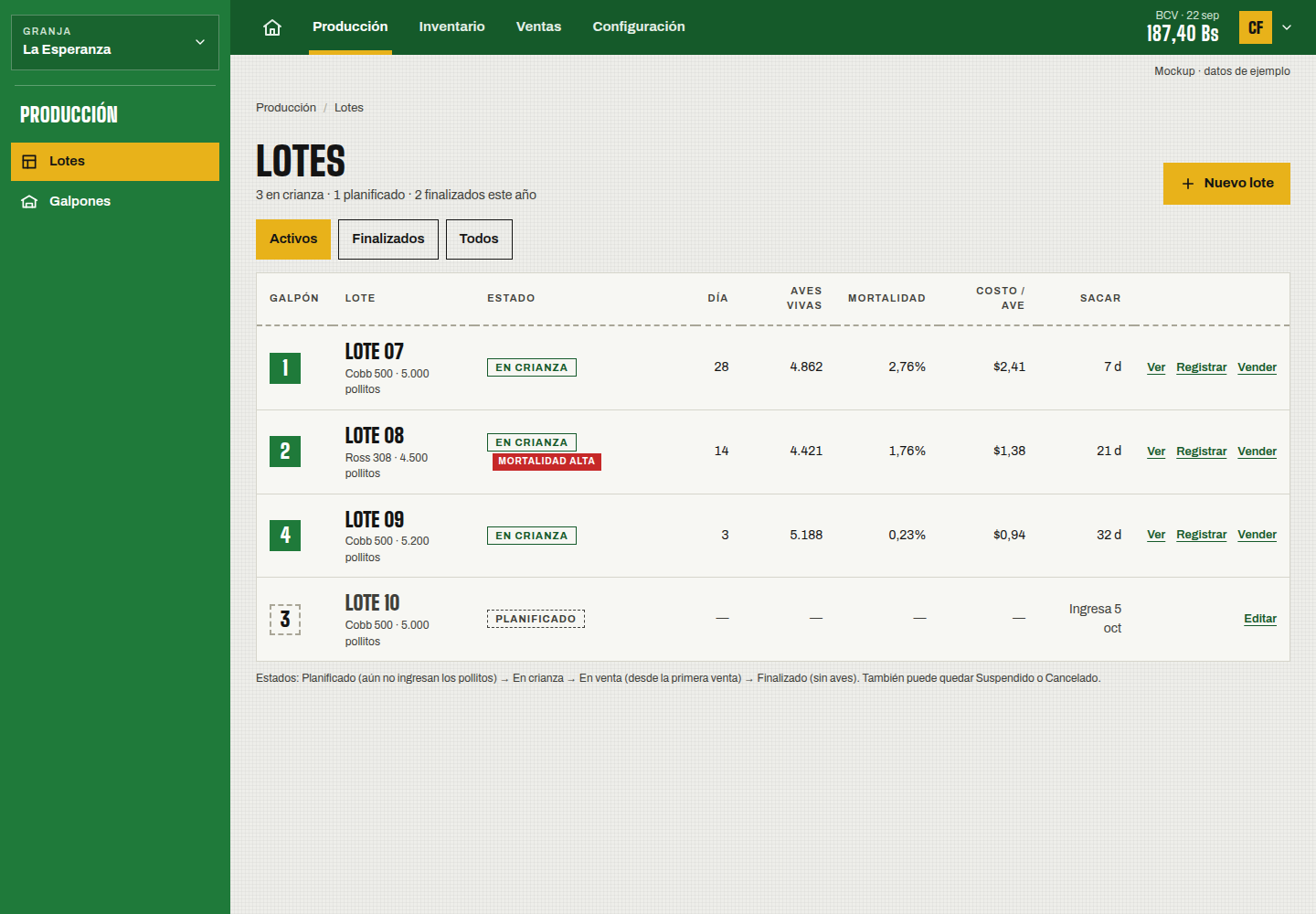The width and height of the screenshot is (1316, 914).
Task: Click the Galpones barn icon in the sidebar
Action: tap(29, 202)
